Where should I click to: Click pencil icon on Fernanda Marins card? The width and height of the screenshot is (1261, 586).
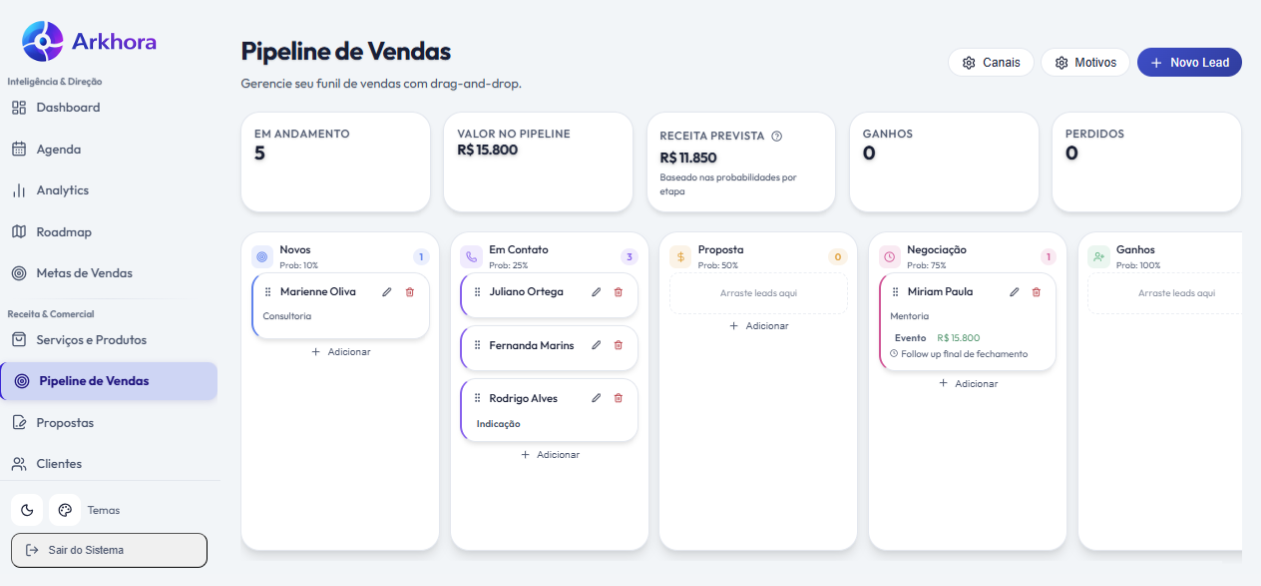click(x=596, y=345)
